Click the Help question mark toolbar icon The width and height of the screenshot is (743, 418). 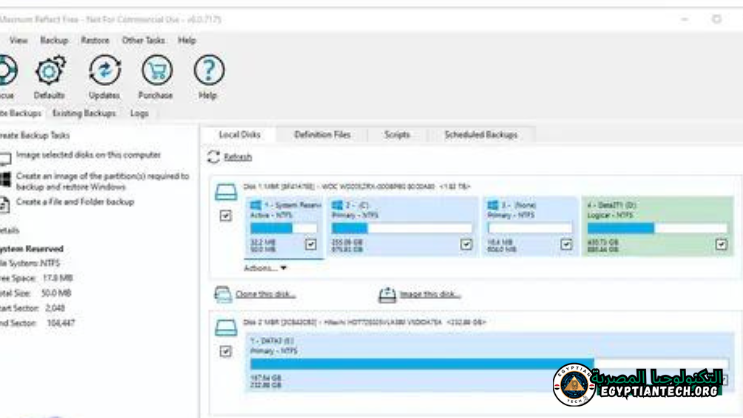coord(207,71)
